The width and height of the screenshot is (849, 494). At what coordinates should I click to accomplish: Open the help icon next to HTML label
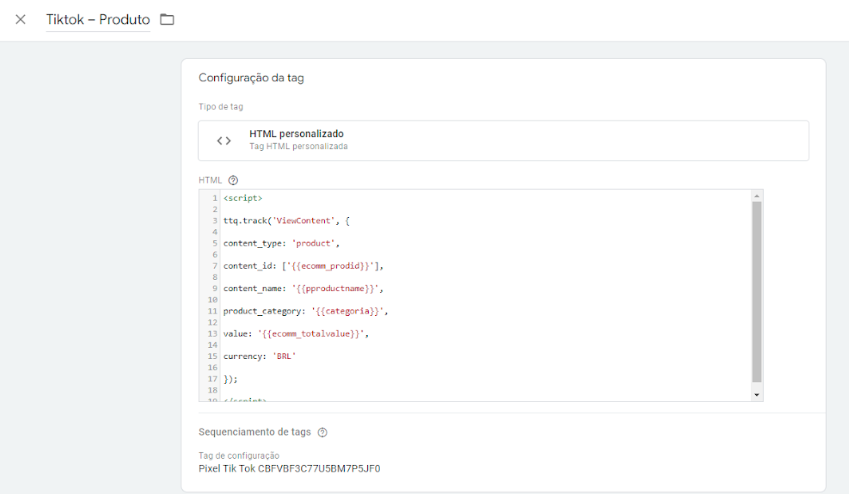pos(233,180)
